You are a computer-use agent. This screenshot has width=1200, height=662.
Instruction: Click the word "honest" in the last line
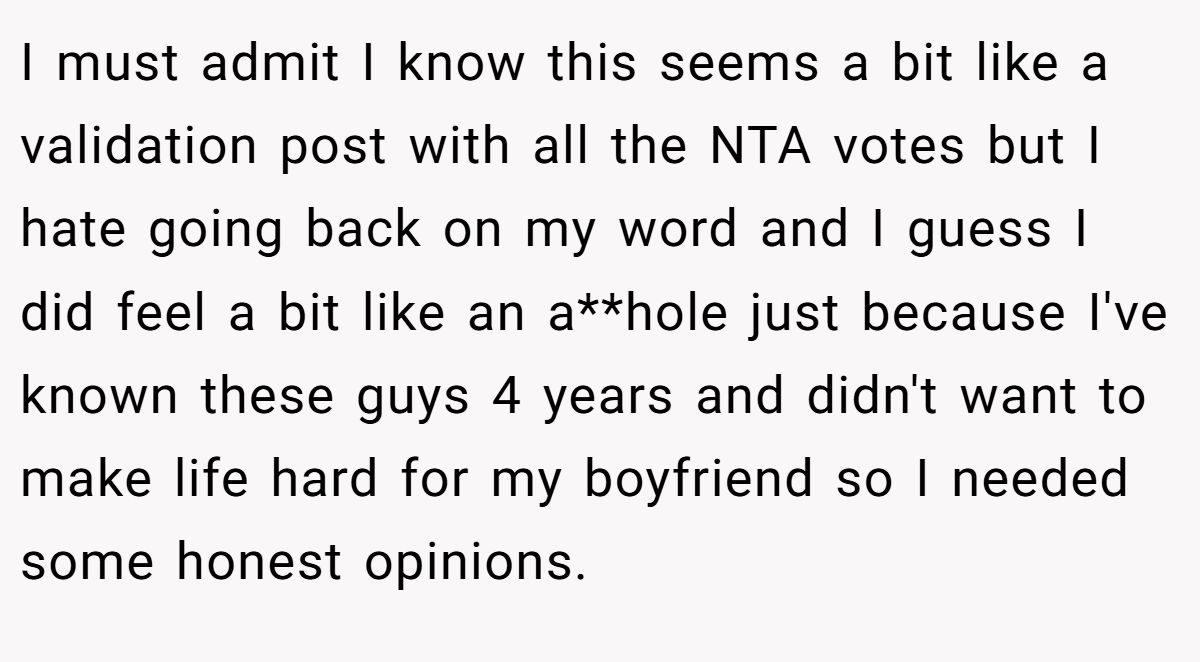(x=261, y=563)
